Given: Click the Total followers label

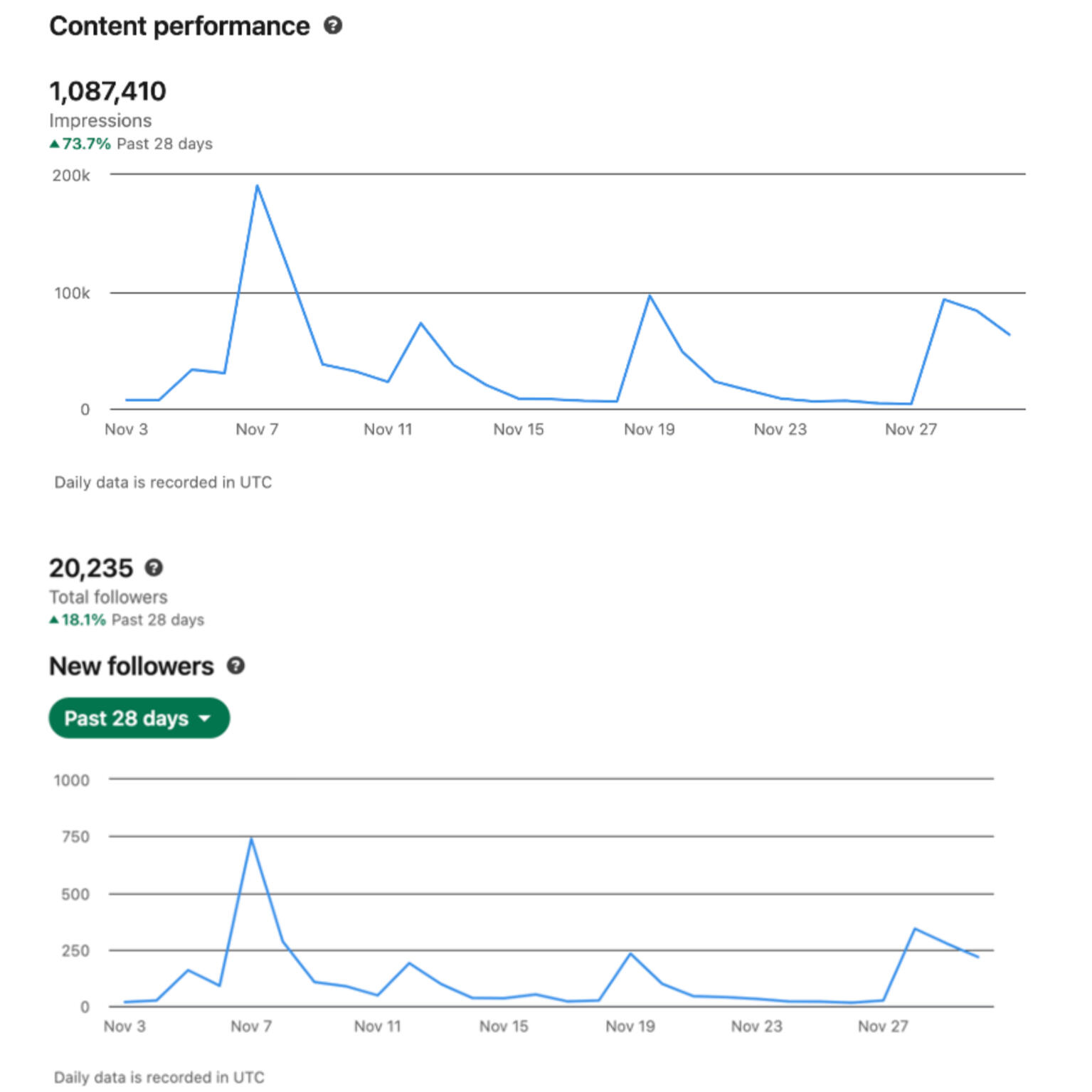Looking at the screenshot, I should 108,597.
